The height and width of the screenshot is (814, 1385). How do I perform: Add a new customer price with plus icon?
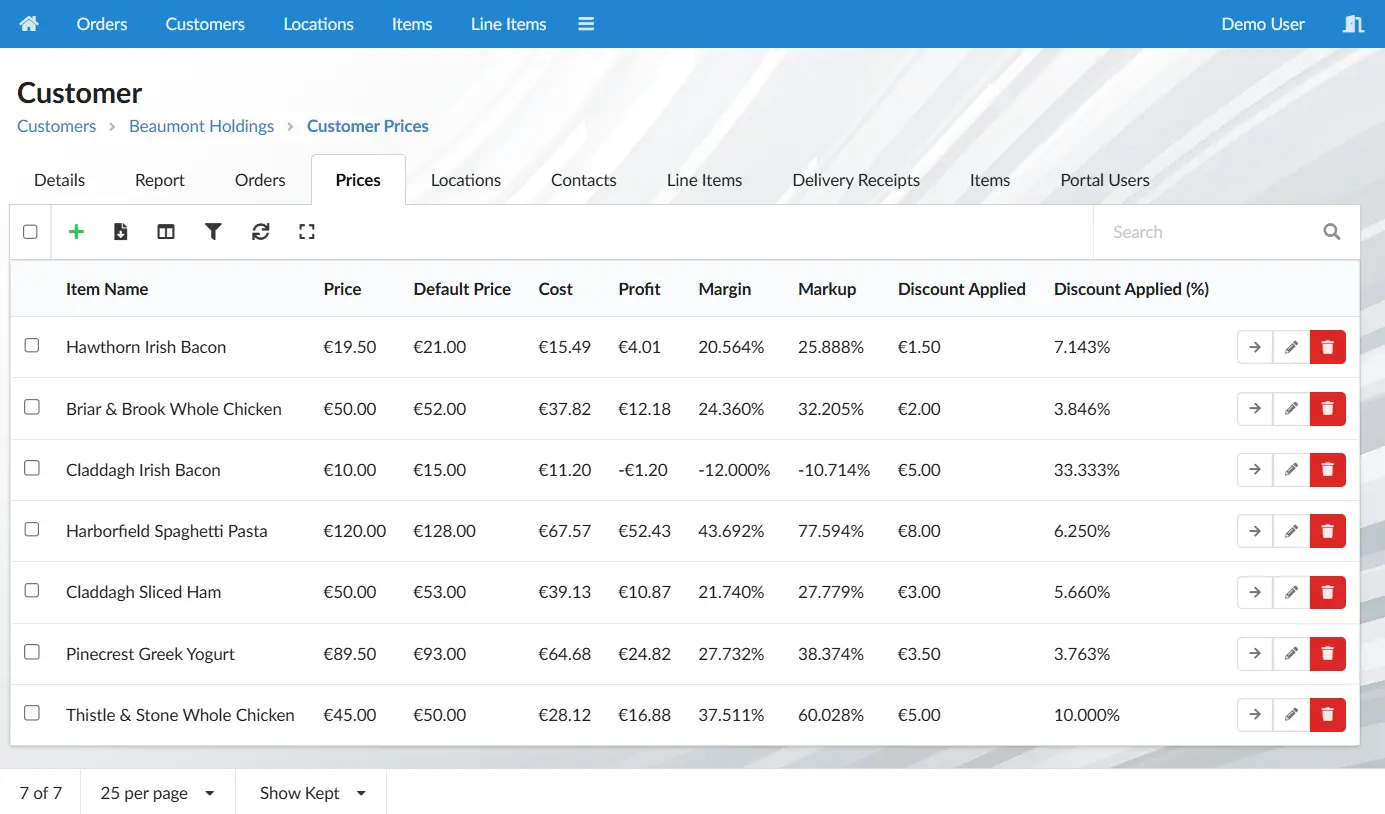coord(76,232)
